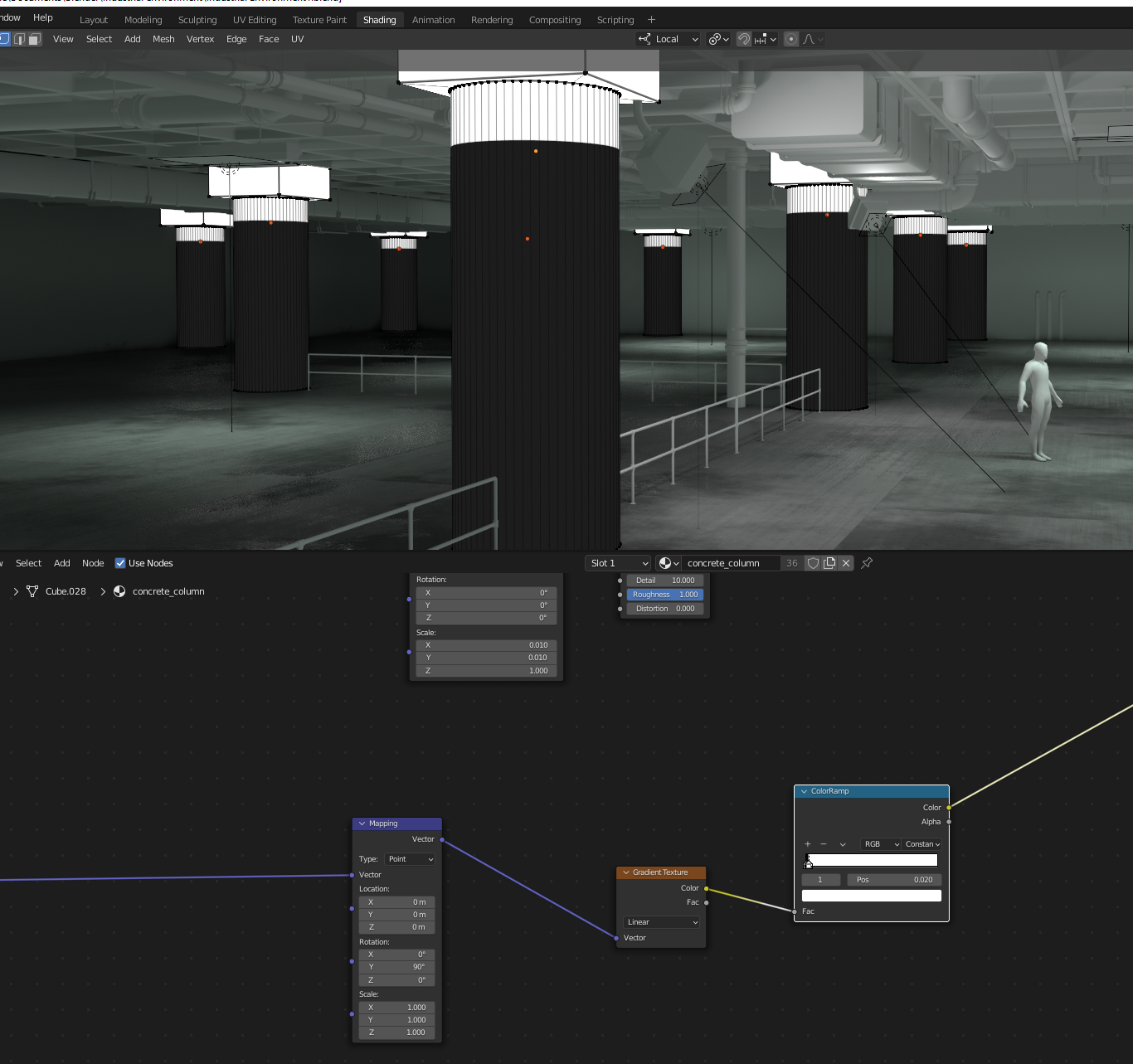This screenshot has width=1133, height=1064.
Task: Open the Vertex menu
Action: point(200,39)
